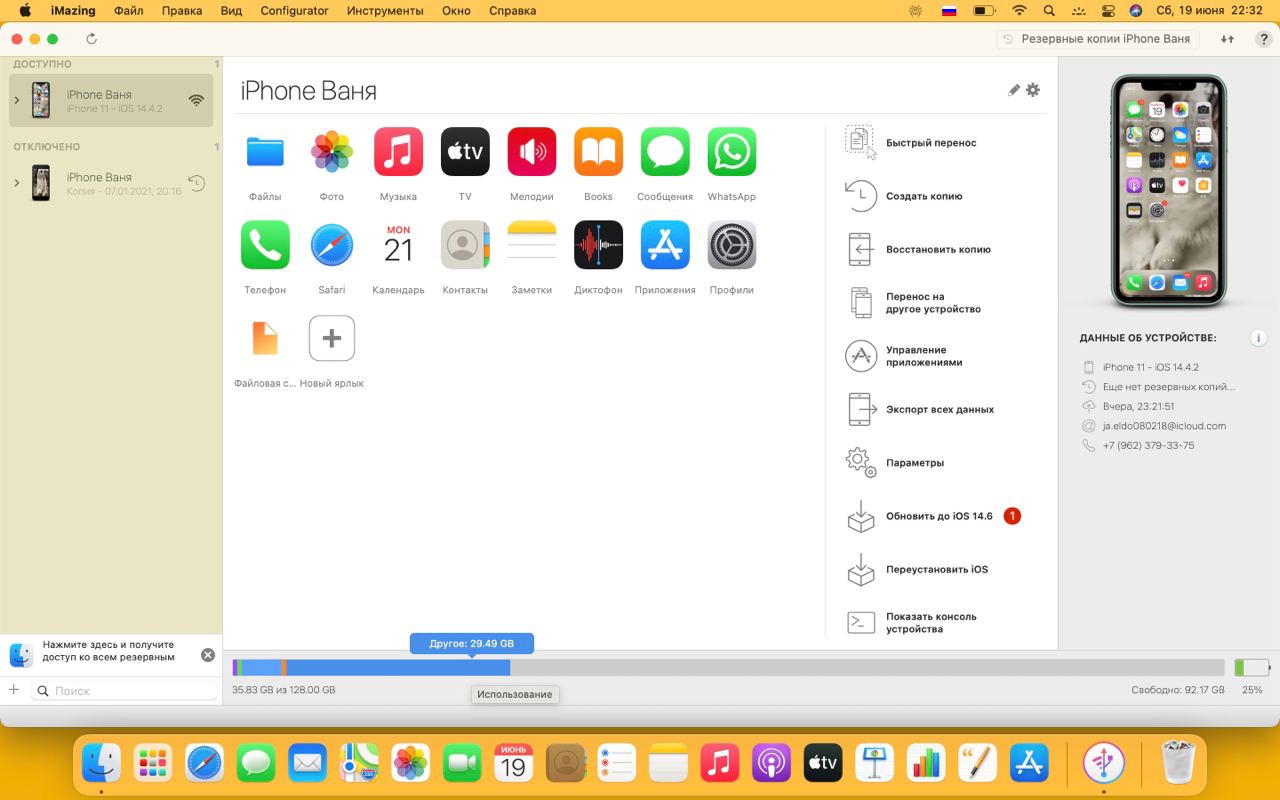Focus the Поиск search field

[x=125, y=690]
